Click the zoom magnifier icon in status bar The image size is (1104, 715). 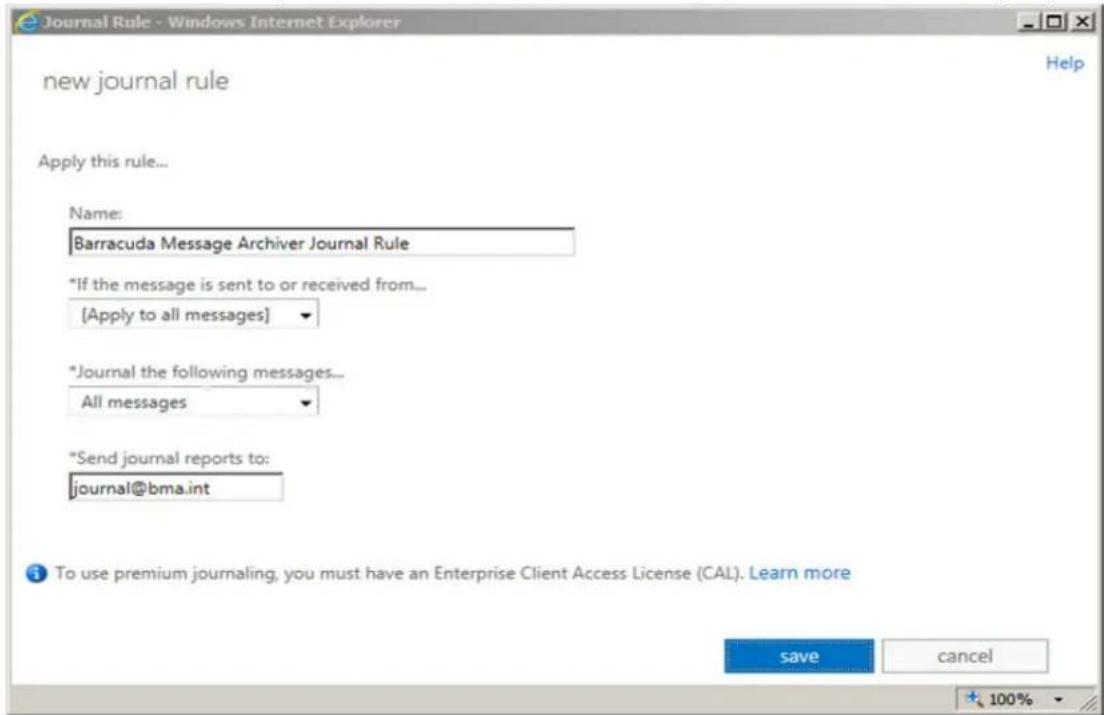point(973,699)
